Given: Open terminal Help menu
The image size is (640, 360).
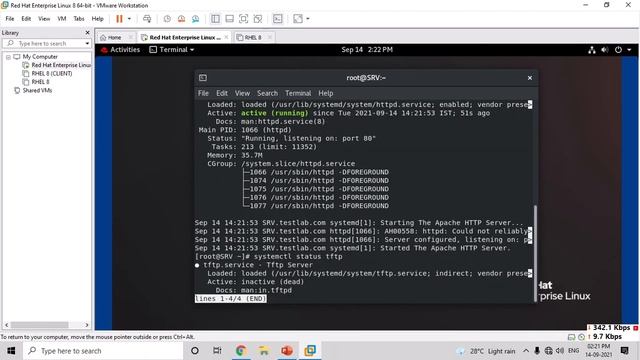Looking at the screenshot, I should point(326,93).
